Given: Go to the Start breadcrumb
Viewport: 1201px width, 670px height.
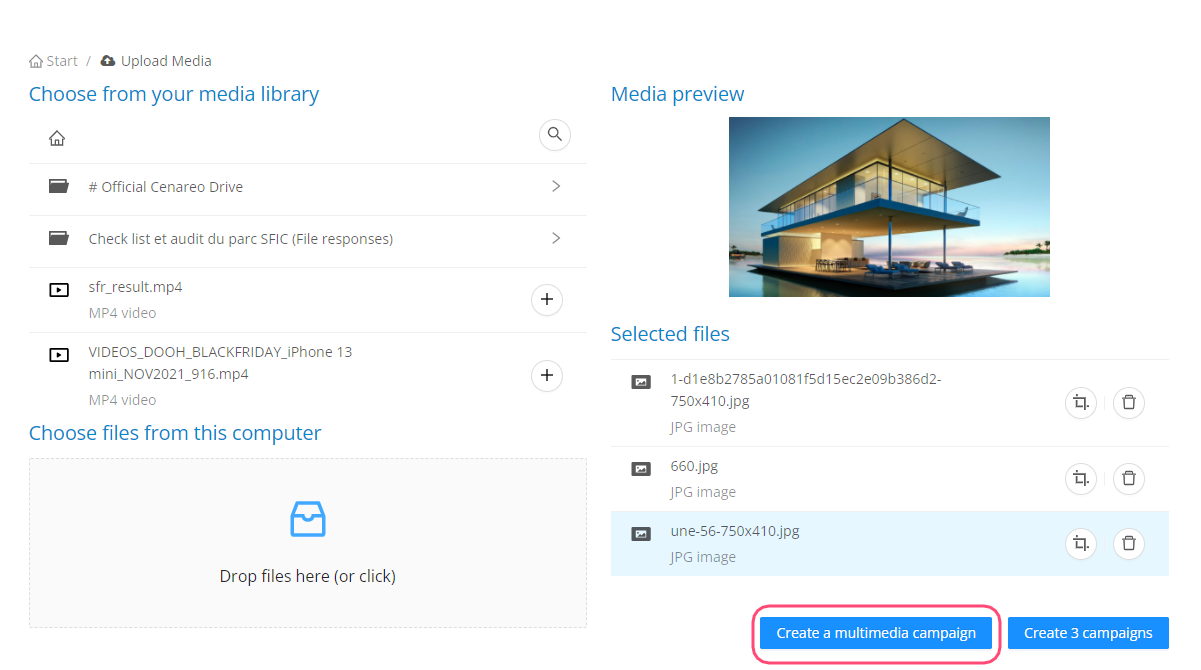Looking at the screenshot, I should pyautogui.click(x=54, y=61).
